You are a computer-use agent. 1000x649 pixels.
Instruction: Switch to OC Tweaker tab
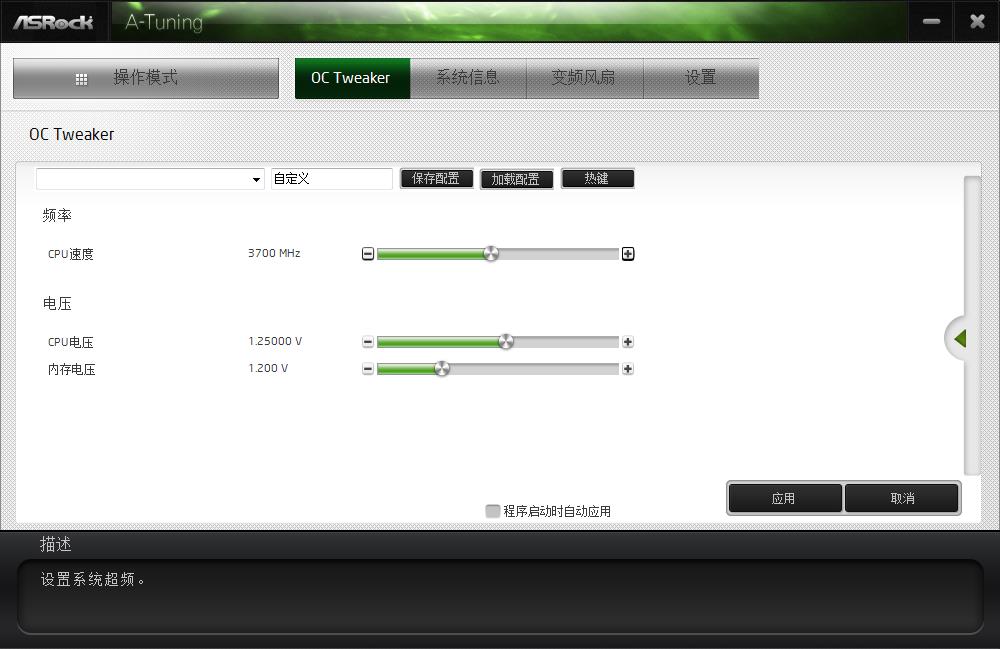tap(353, 78)
